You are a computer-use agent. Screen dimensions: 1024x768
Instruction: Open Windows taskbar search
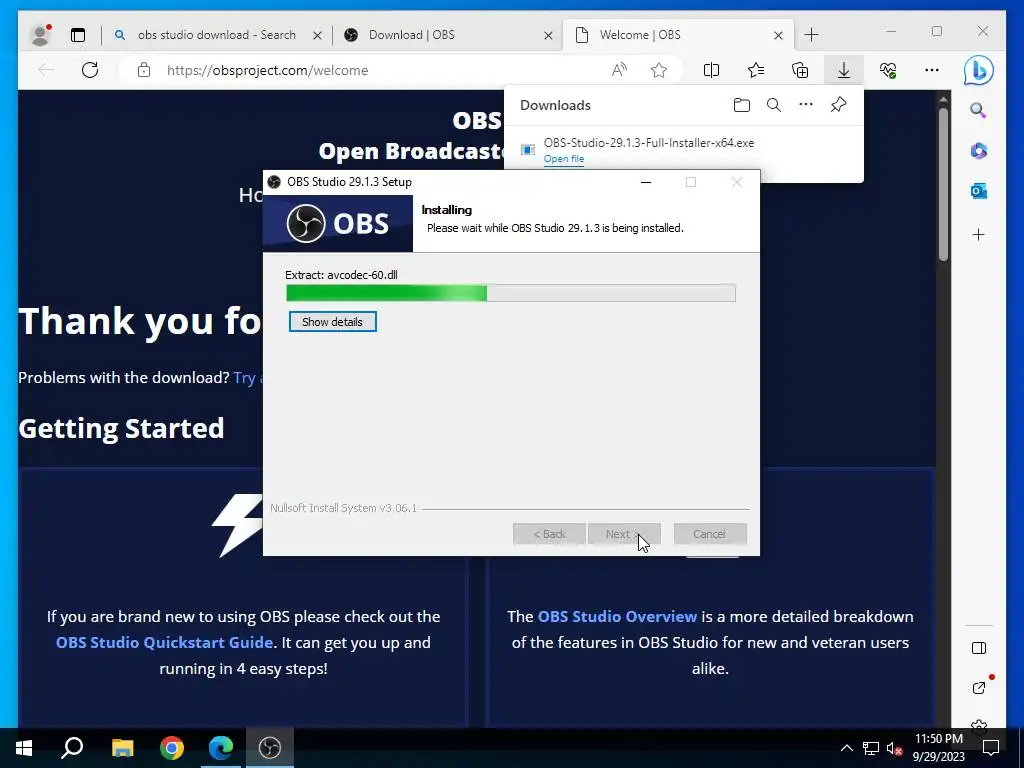coord(72,748)
